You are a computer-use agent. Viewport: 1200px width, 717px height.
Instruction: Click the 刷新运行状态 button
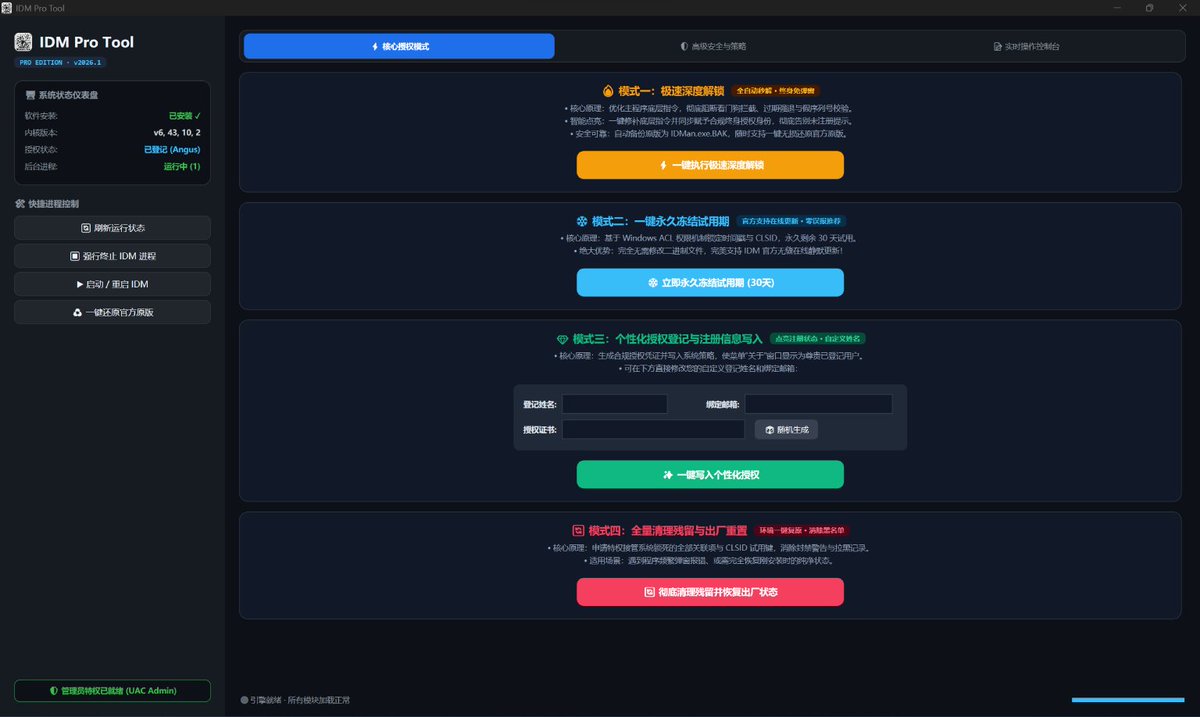pos(112,228)
